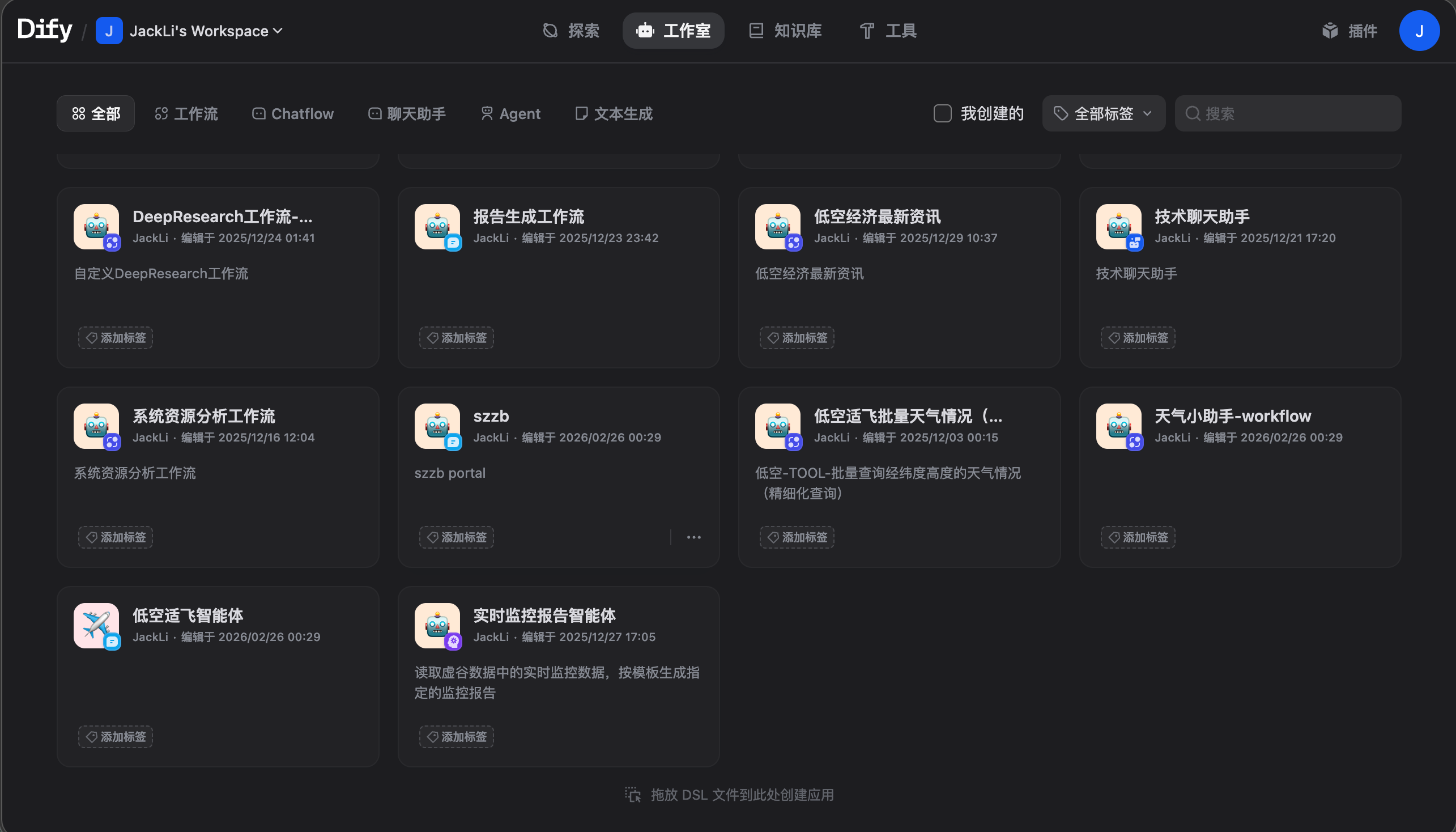Open the 低空适飞智能体 airplane app icon
The height and width of the screenshot is (832, 1456).
point(96,625)
